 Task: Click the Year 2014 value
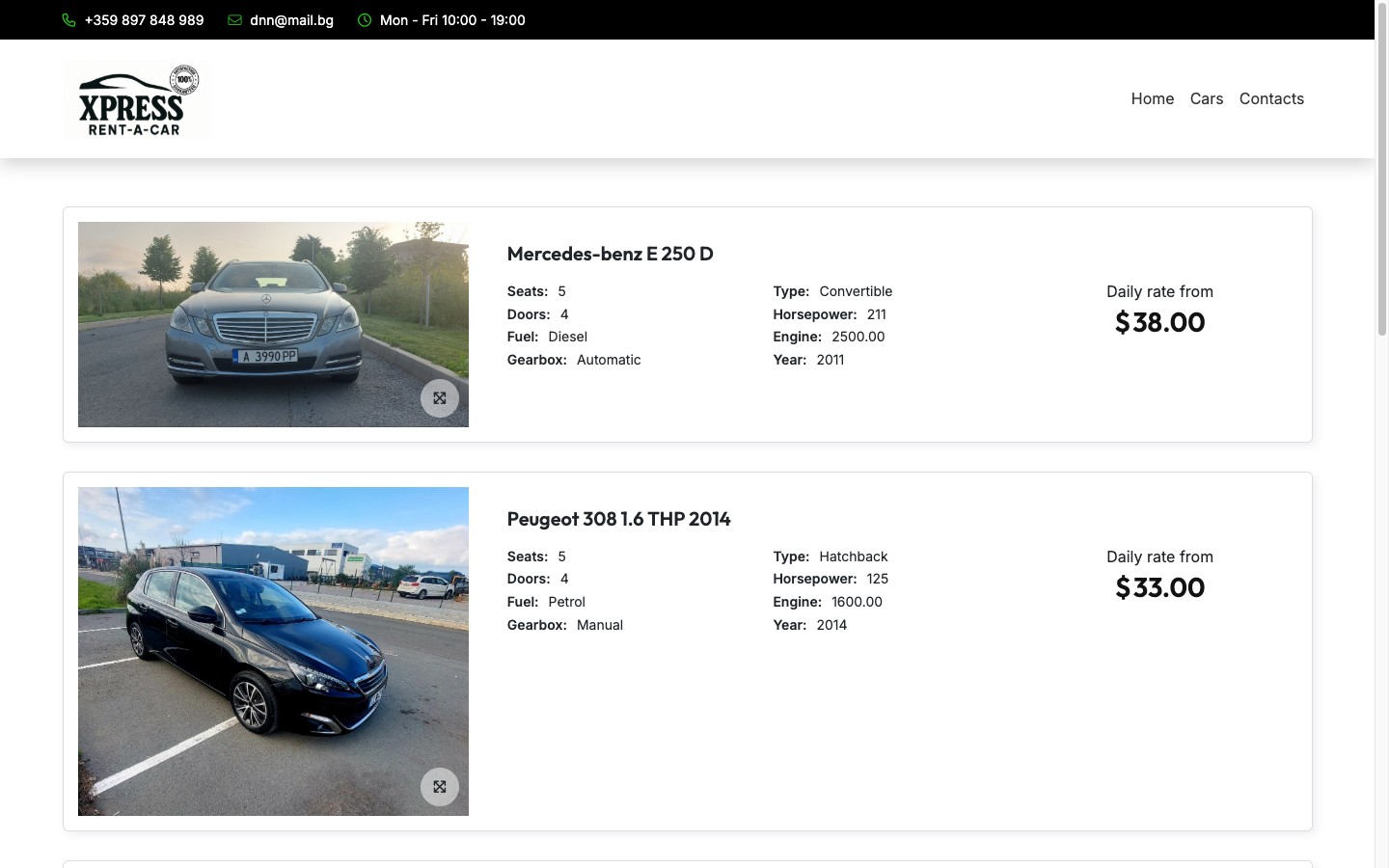coord(831,625)
